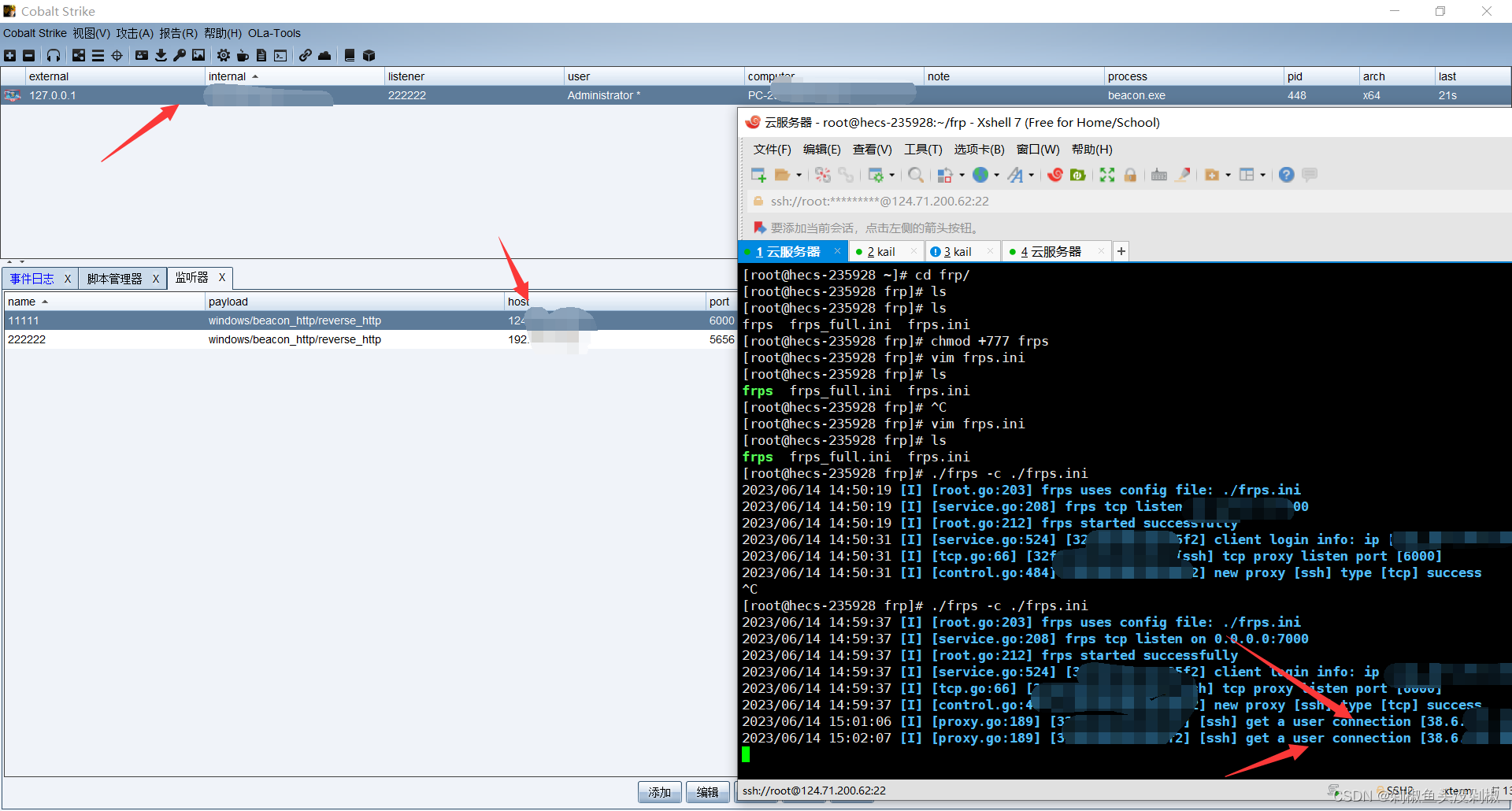Click the terminal scripted web delivery icon
The image size is (1512, 811).
coord(280,55)
